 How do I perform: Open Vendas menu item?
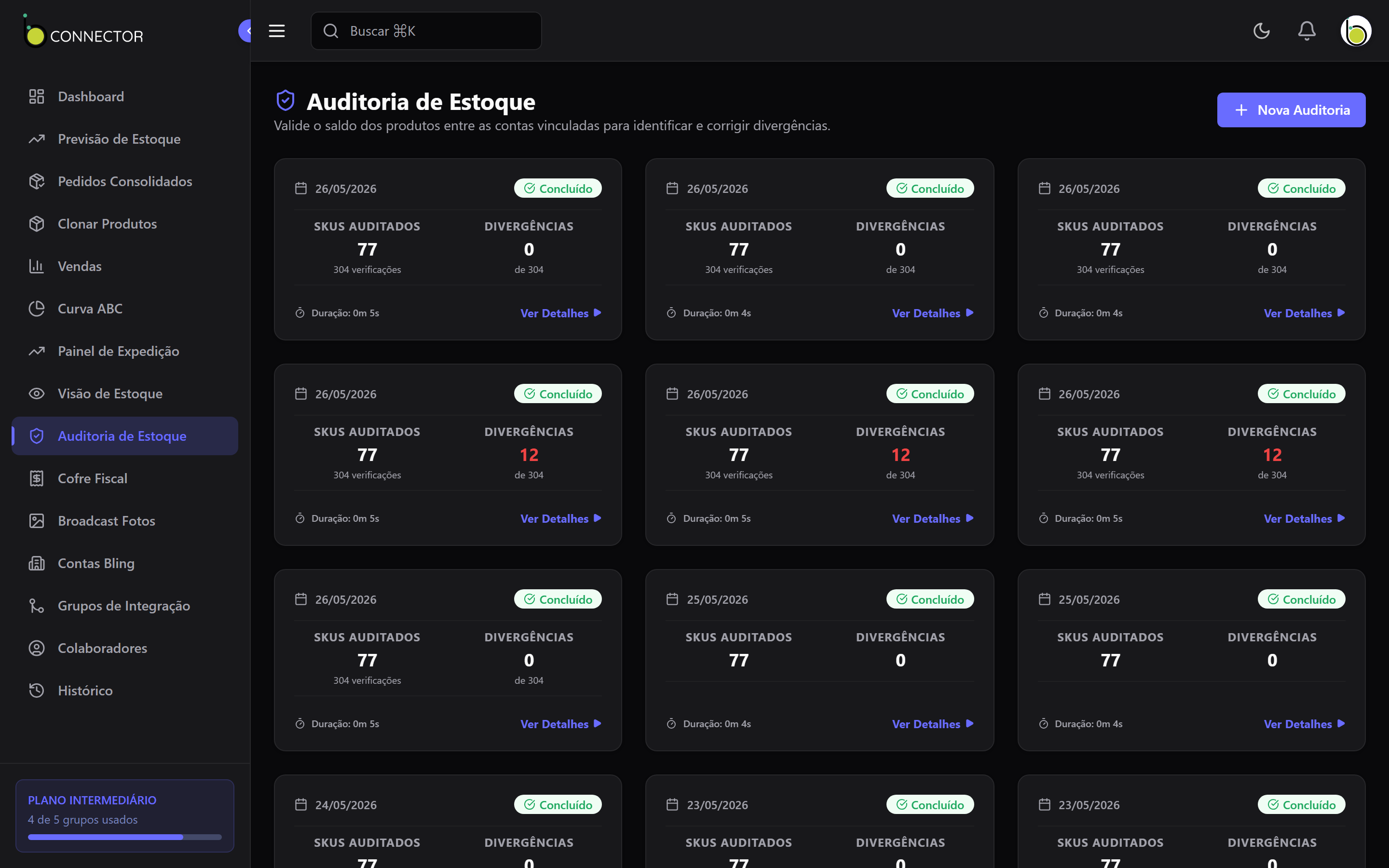[x=124, y=266]
